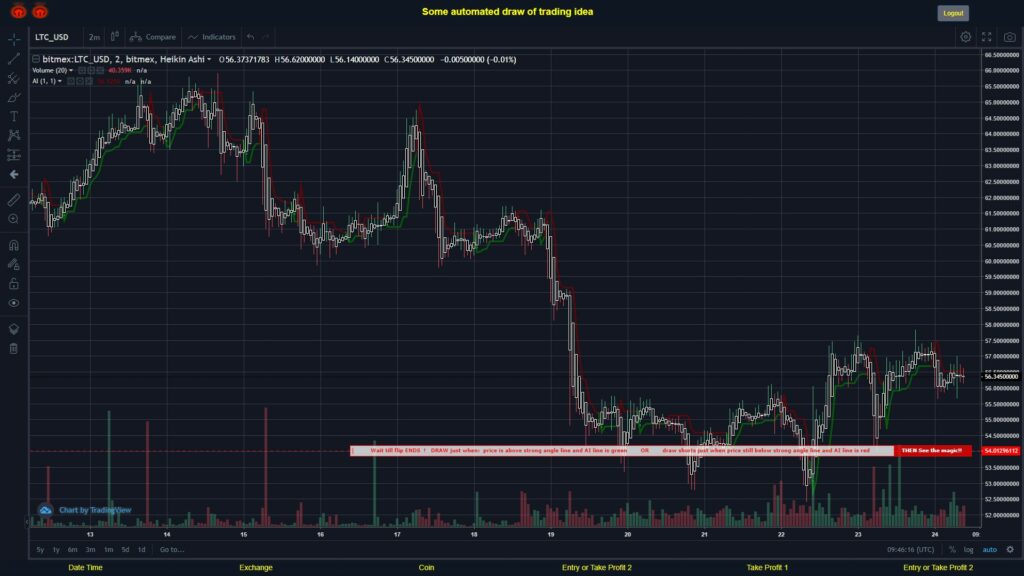Take a chart snapshot with camera icon
This screenshot has height=576, width=1024.
pyautogui.click(x=1010, y=37)
